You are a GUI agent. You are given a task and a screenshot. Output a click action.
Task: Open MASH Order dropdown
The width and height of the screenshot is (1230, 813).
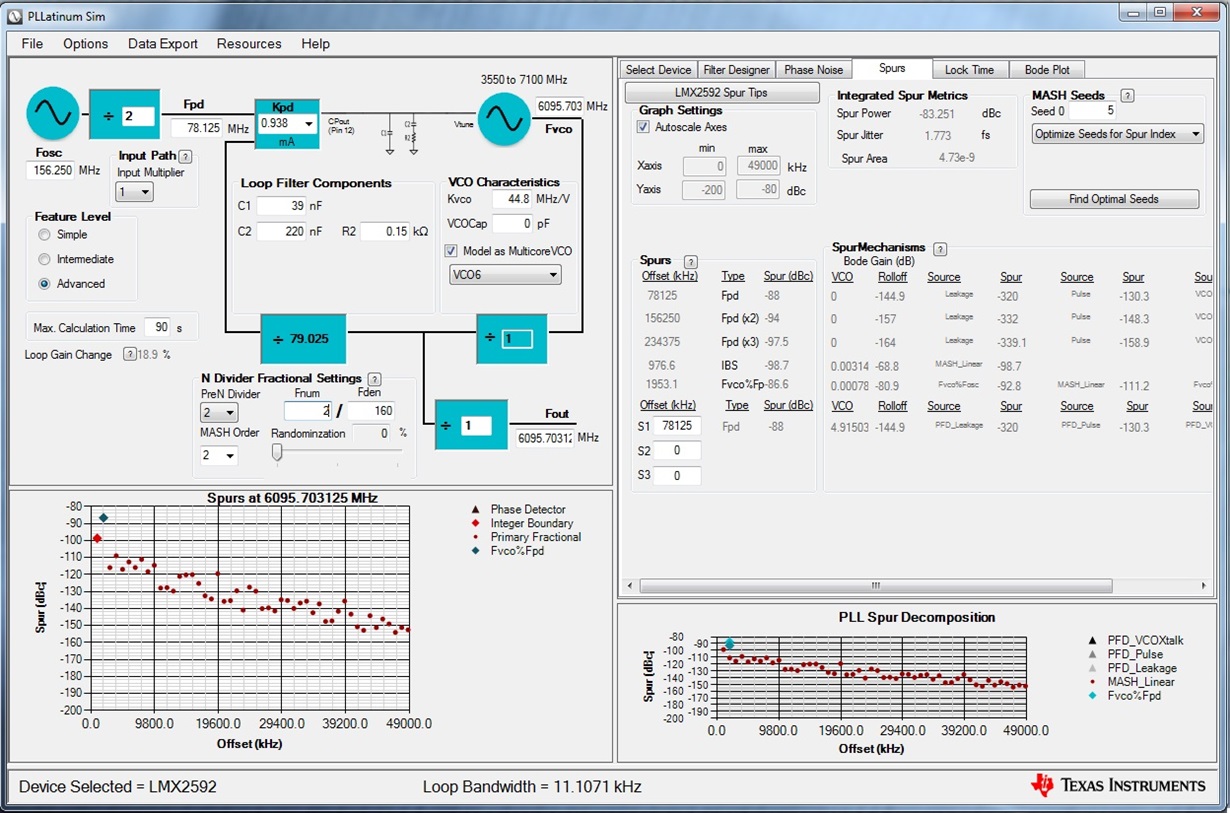tap(219, 455)
